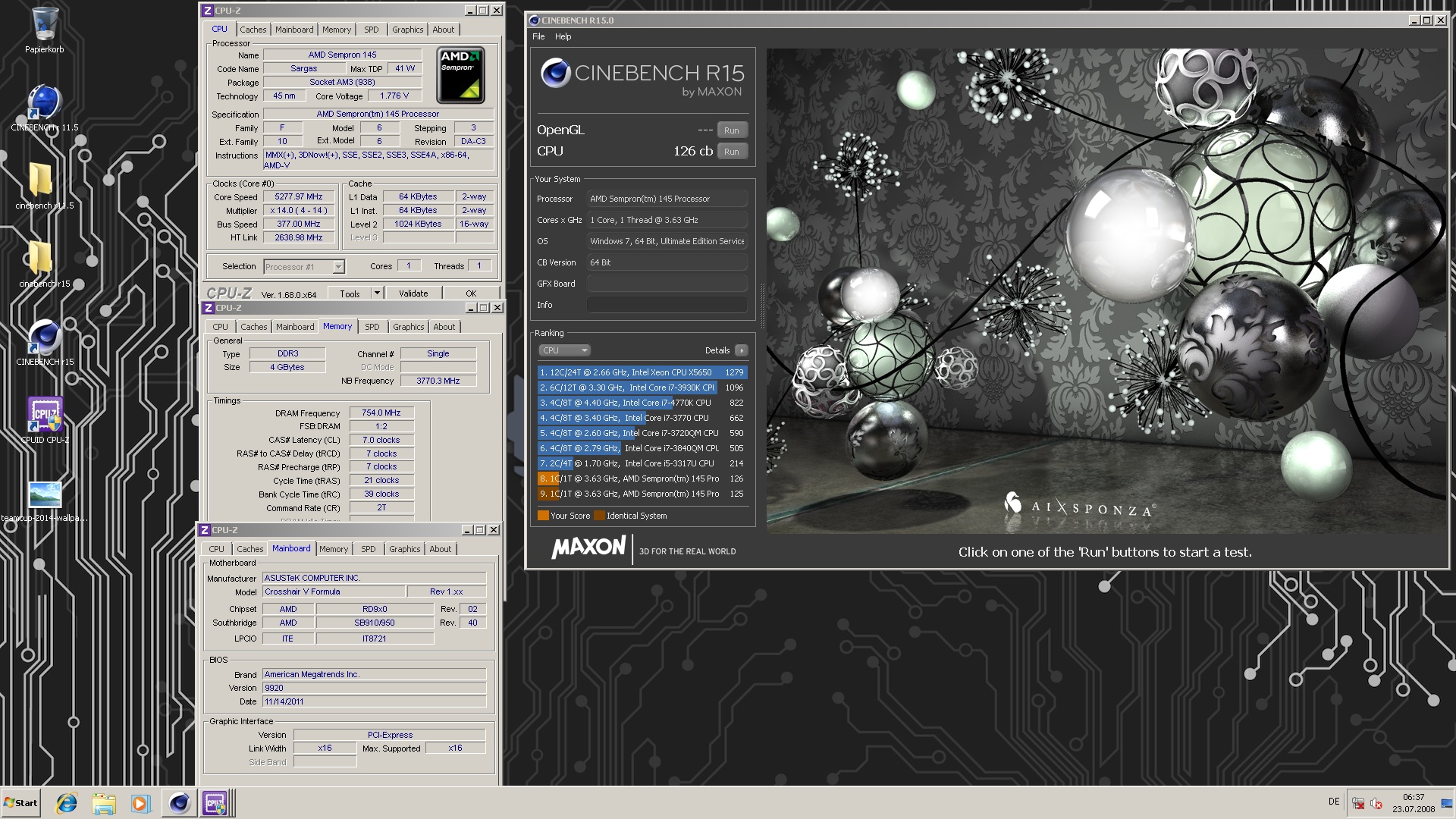The image size is (1456, 819).
Task: Open Internet Explorer from the taskbar
Action: pos(67,803)
